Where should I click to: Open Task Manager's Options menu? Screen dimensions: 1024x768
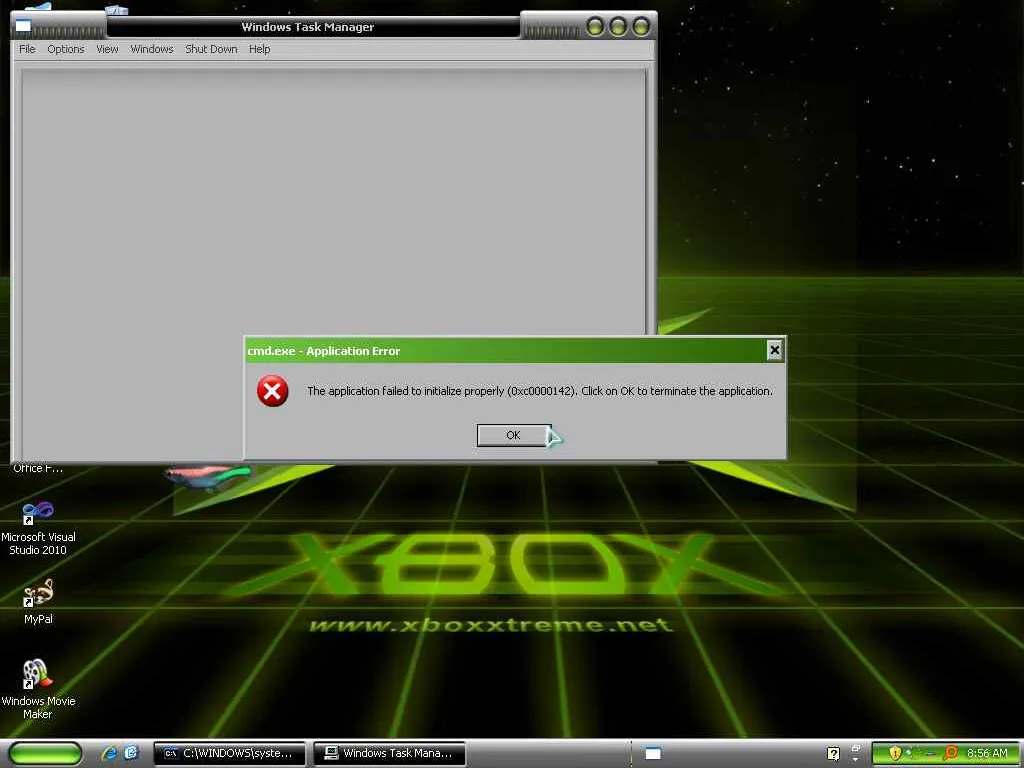[x=66, y=49]
